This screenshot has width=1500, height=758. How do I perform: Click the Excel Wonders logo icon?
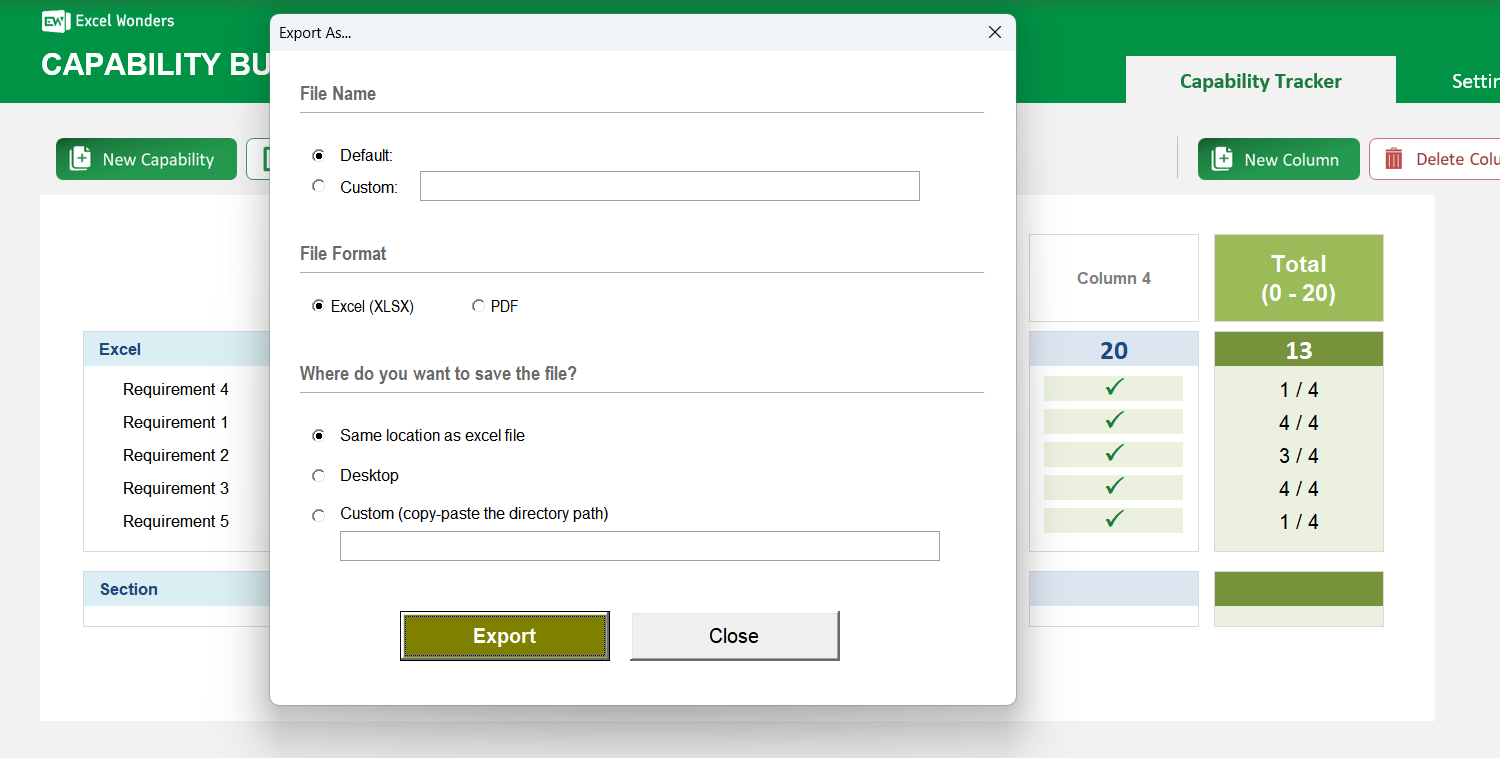click(x=55, y=20)
